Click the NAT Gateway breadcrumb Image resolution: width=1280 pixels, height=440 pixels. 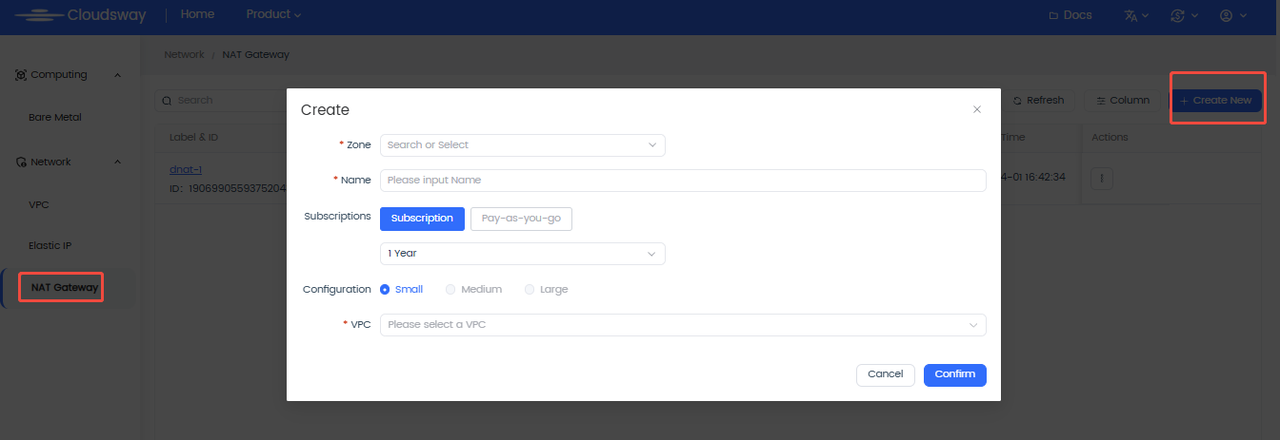tap(256, 54)
